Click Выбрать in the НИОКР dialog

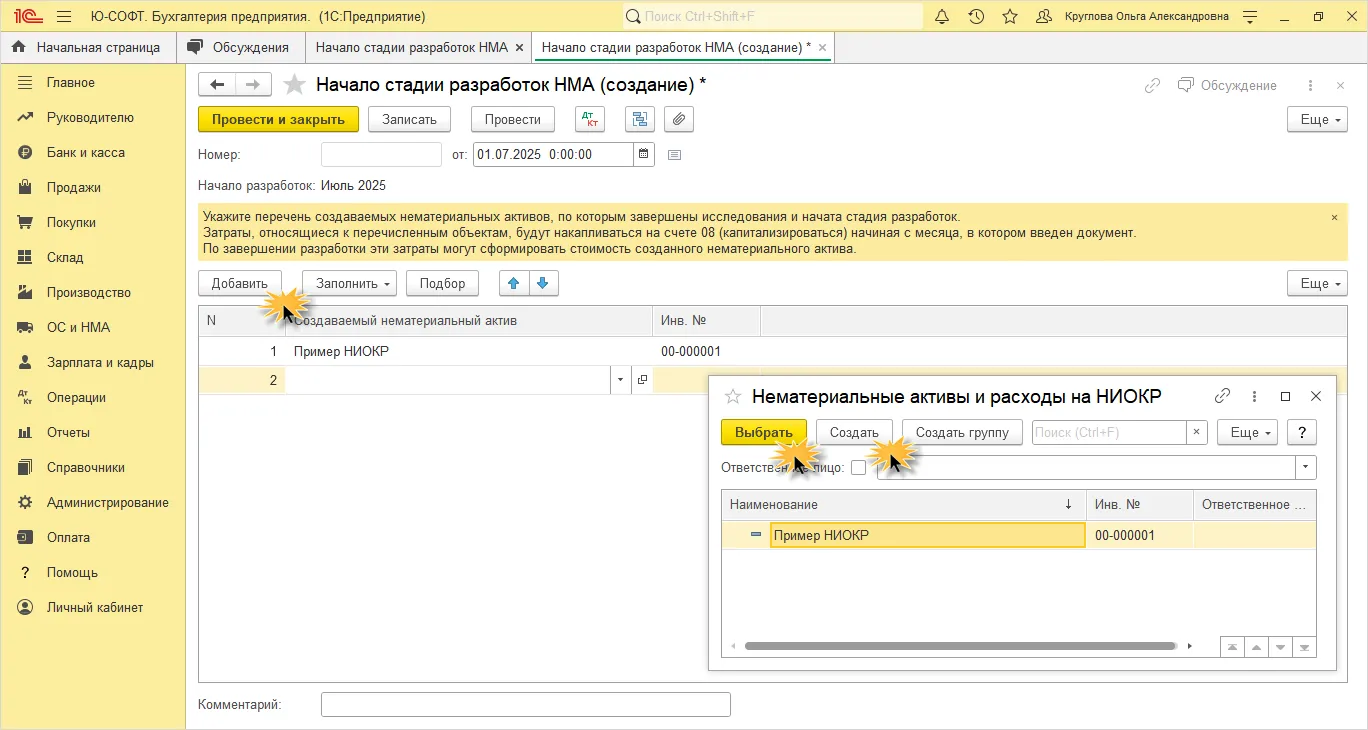point(764,432)
